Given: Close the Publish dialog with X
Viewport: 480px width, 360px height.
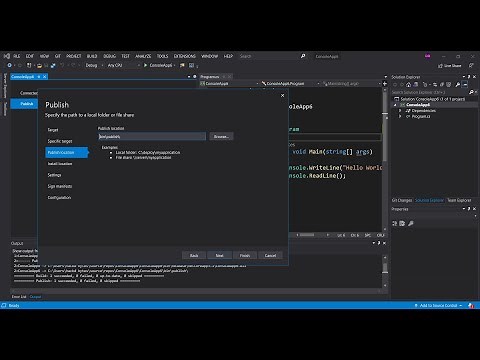Looking at the screenshot, I should (282, 95).
